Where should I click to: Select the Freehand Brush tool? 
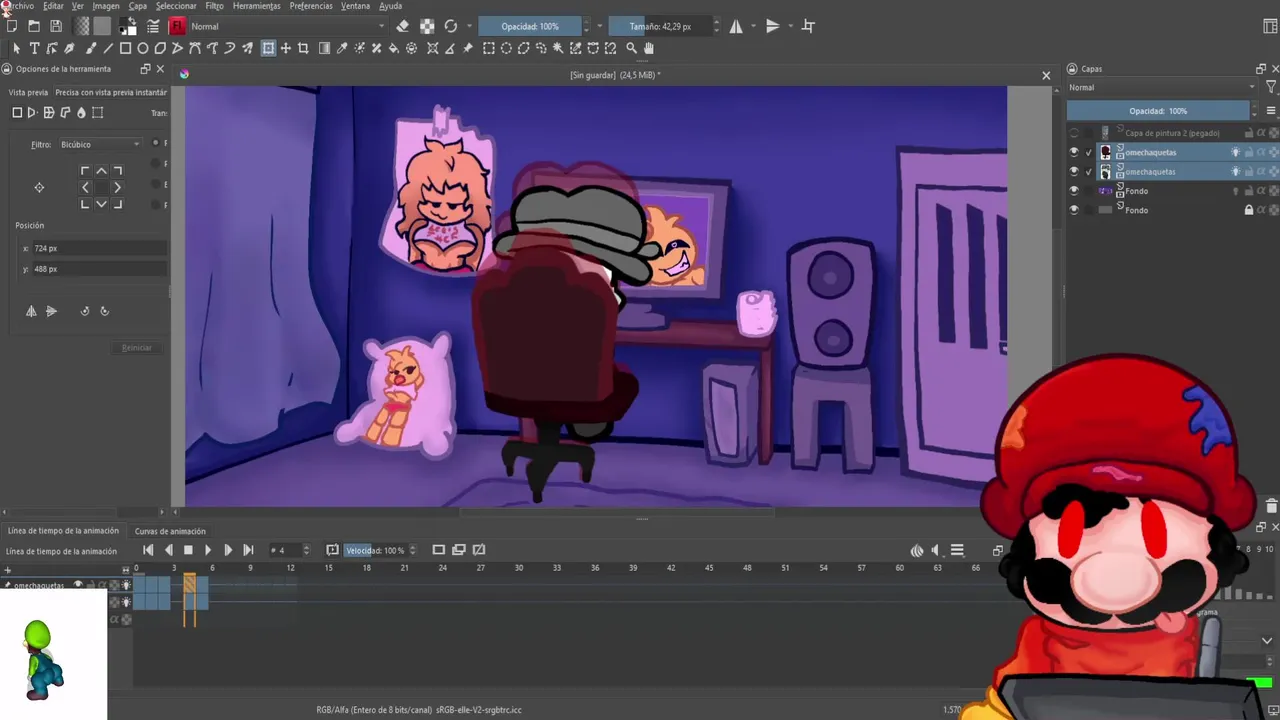(x=91, y=48)
